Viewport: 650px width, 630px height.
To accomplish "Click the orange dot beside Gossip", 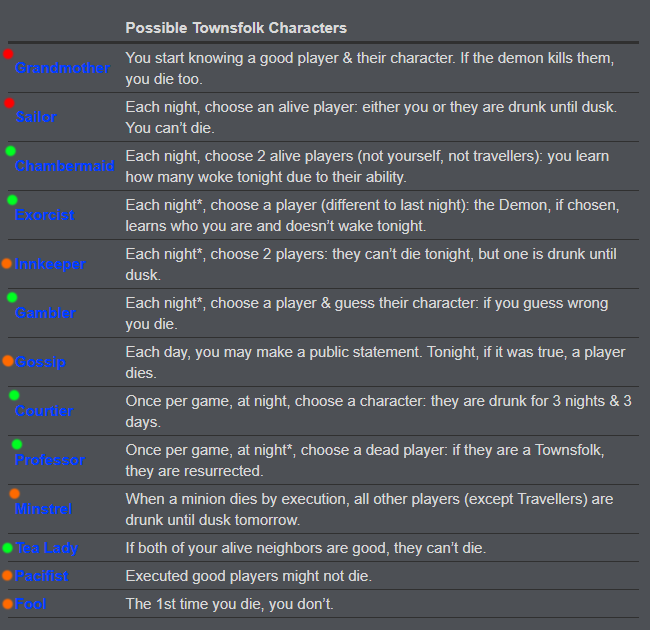I will 8,361.
